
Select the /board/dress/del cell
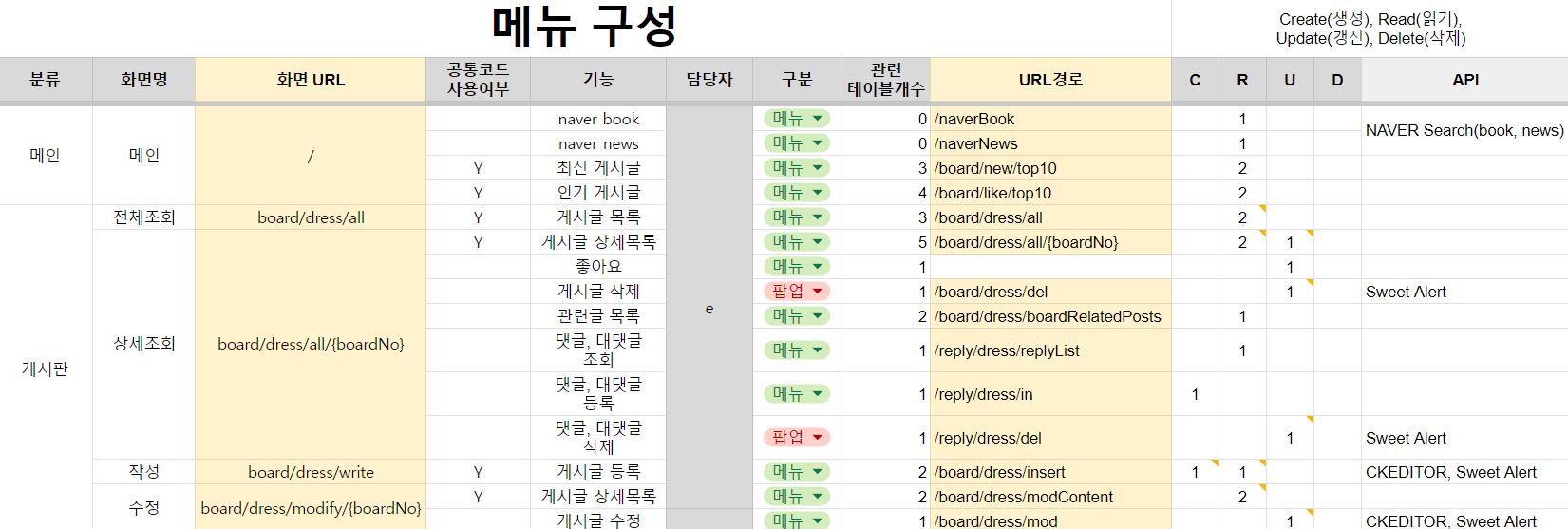pyautogui.click(x=1050, y=292)
